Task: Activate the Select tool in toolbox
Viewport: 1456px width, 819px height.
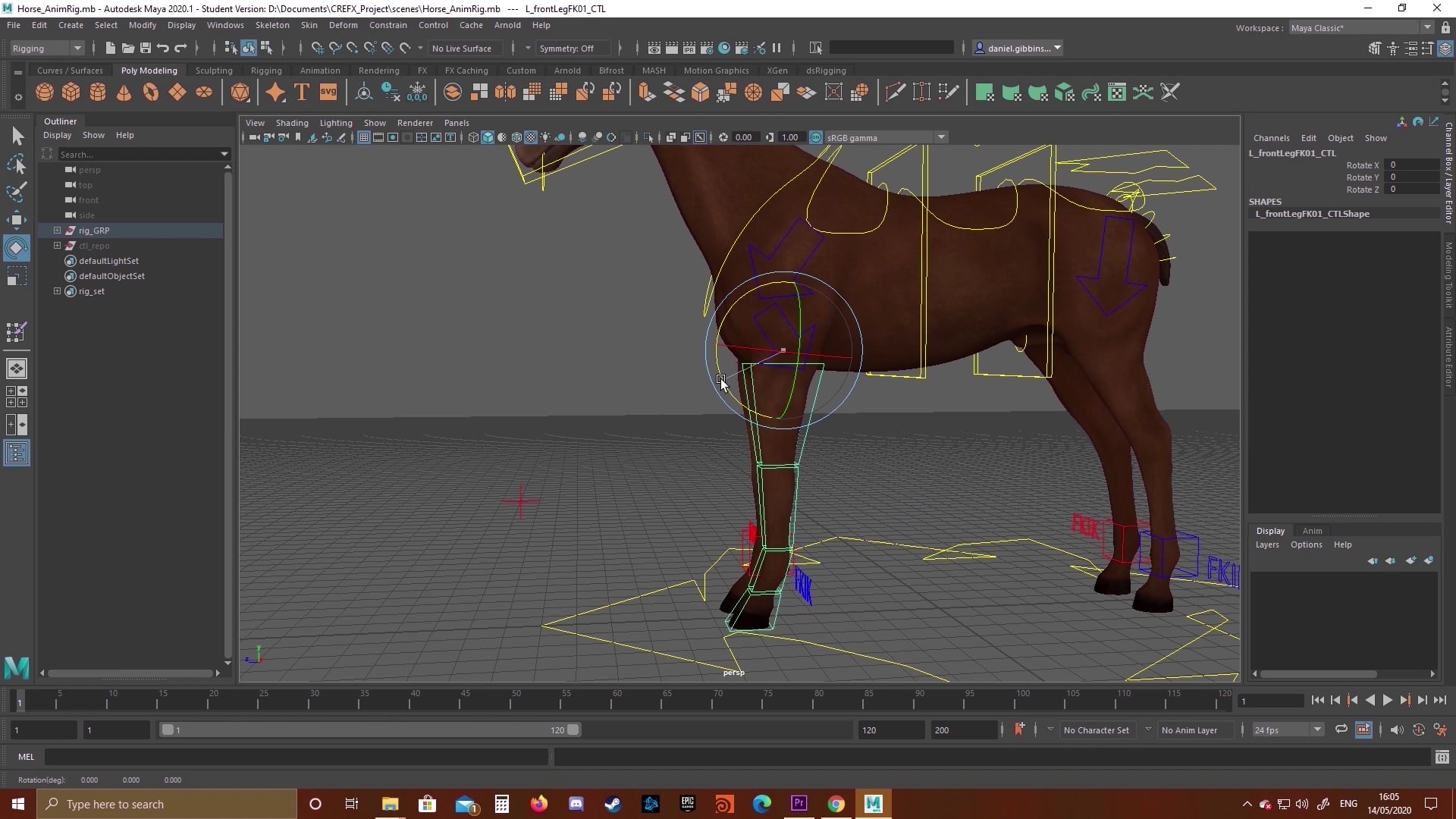Action: [17, 136]
